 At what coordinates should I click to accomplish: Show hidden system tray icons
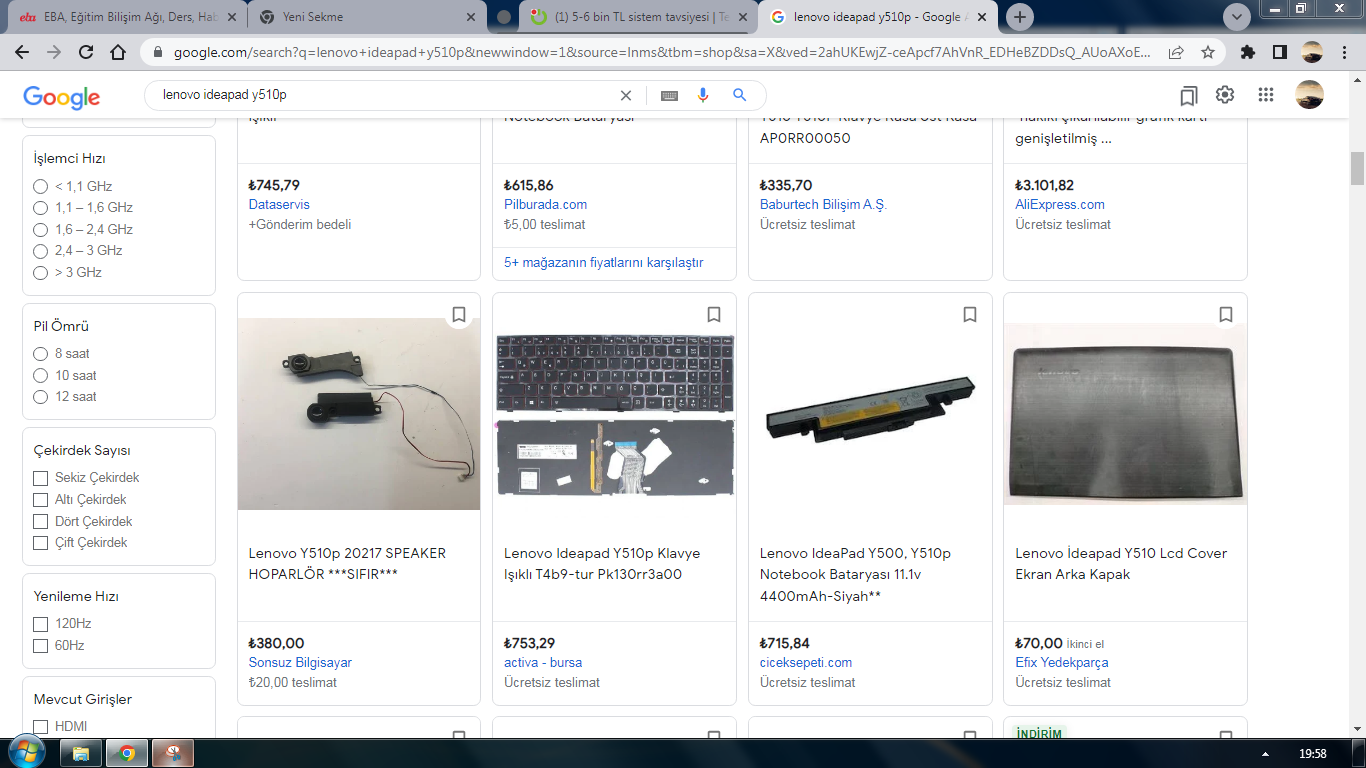(1265, 753)
